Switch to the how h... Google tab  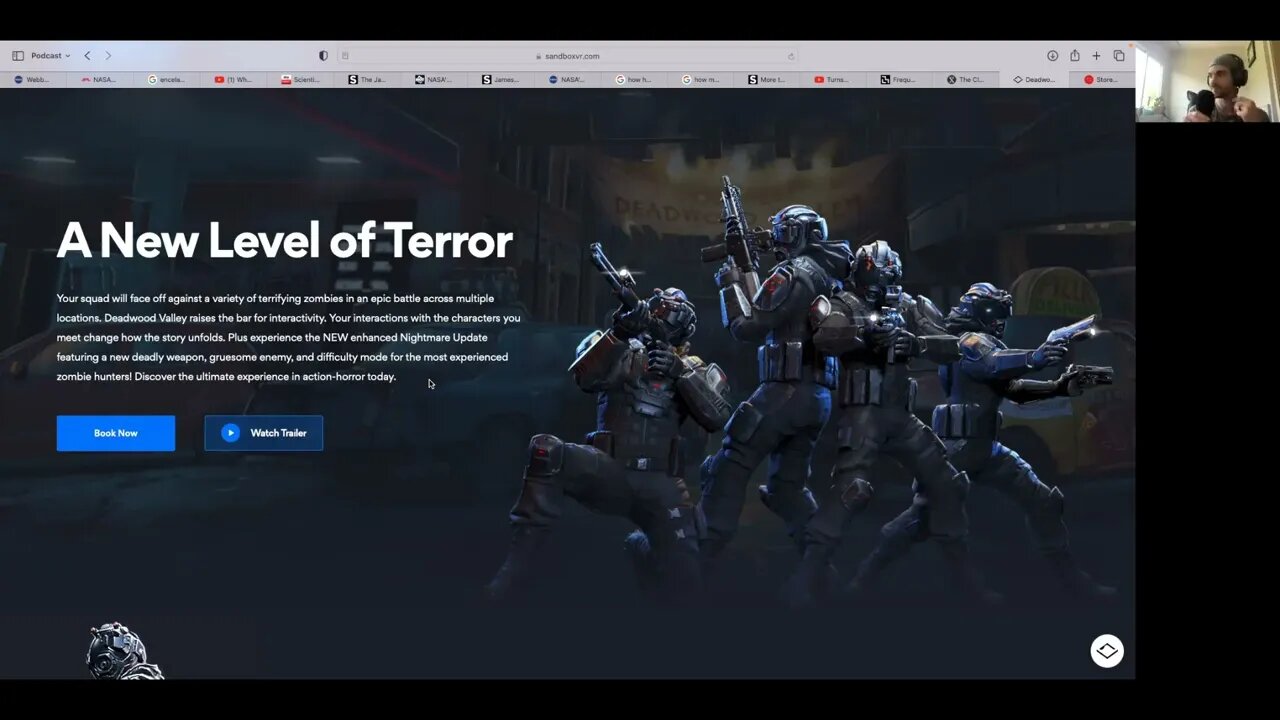click(633, 80)
